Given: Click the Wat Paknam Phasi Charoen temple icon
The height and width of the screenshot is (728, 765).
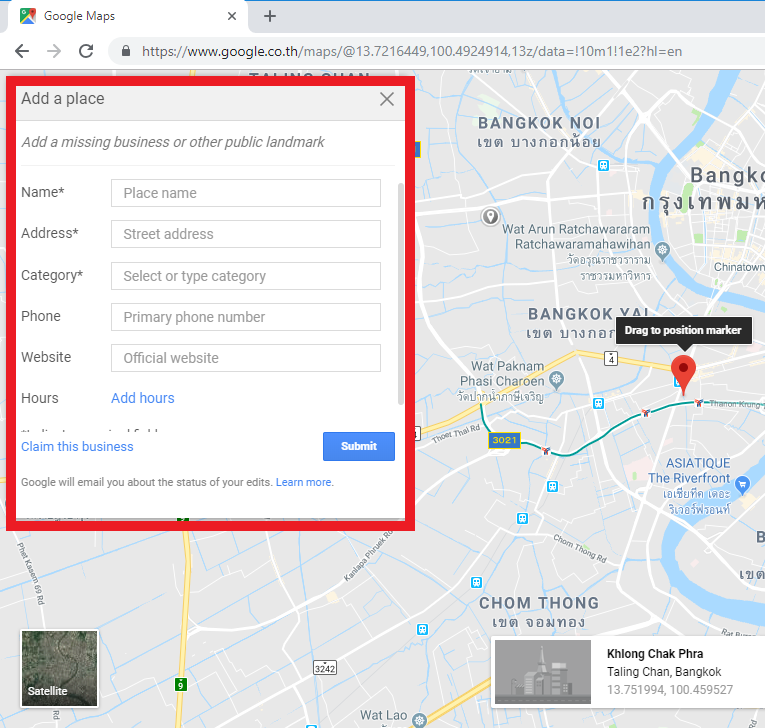Looking at the screenshot, I should 556,379.
